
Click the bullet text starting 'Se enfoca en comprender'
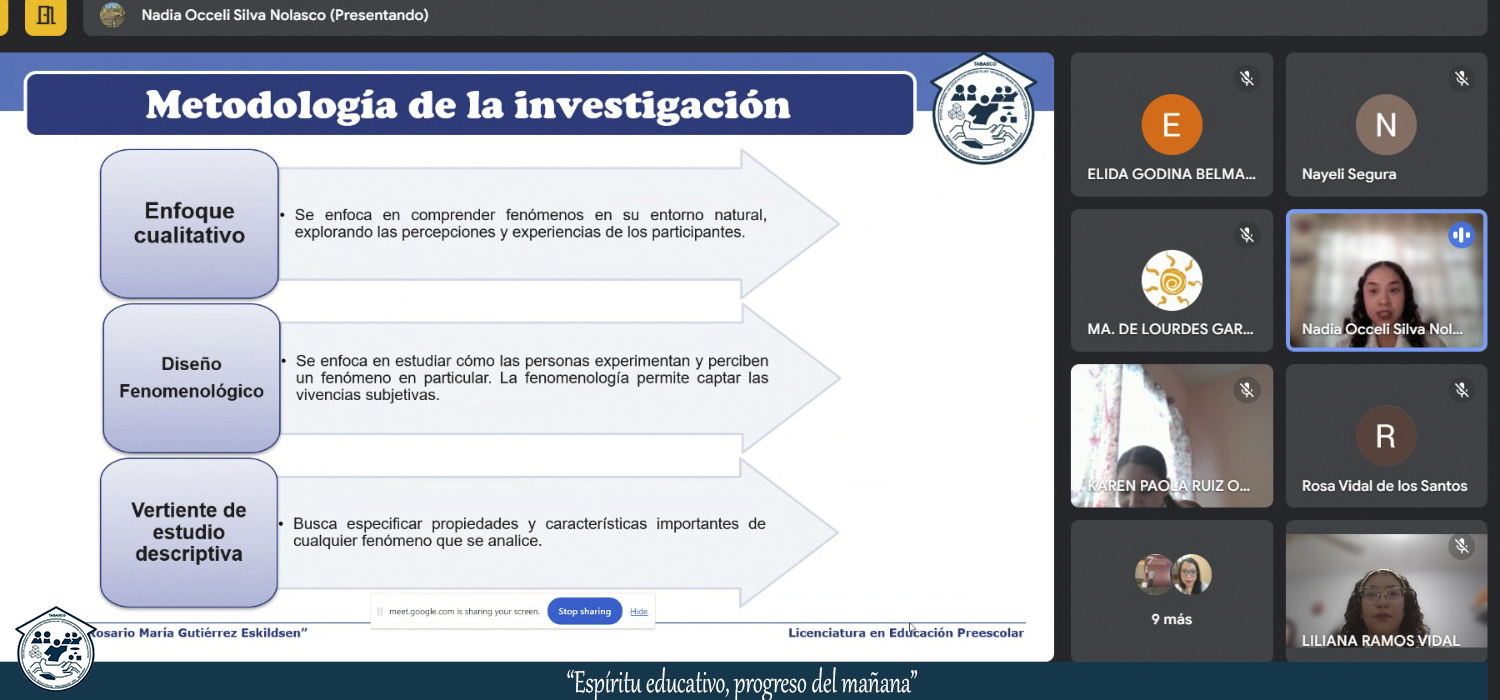531,223
